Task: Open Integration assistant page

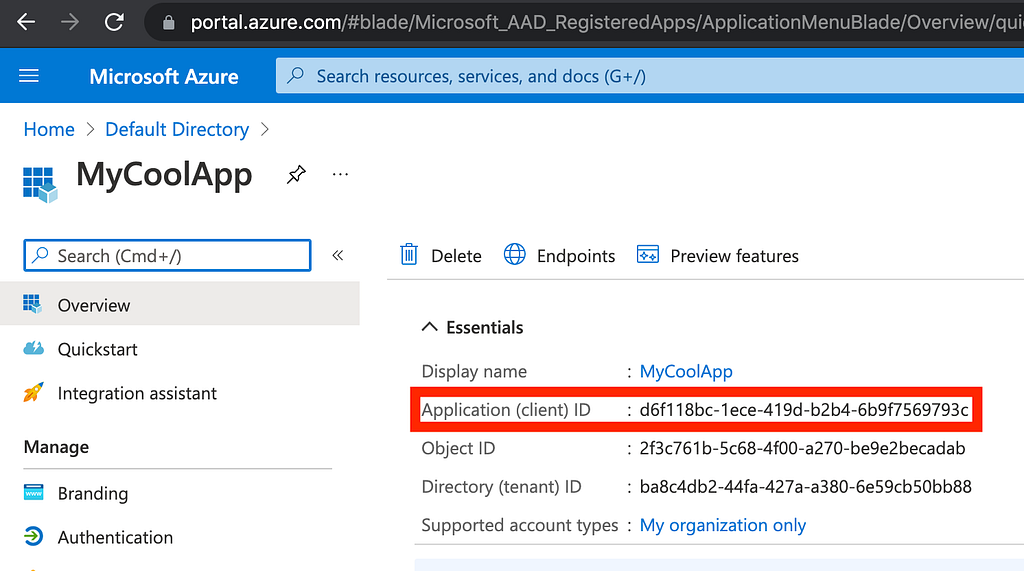Action: pyautogui.click(x=137, y=393)
